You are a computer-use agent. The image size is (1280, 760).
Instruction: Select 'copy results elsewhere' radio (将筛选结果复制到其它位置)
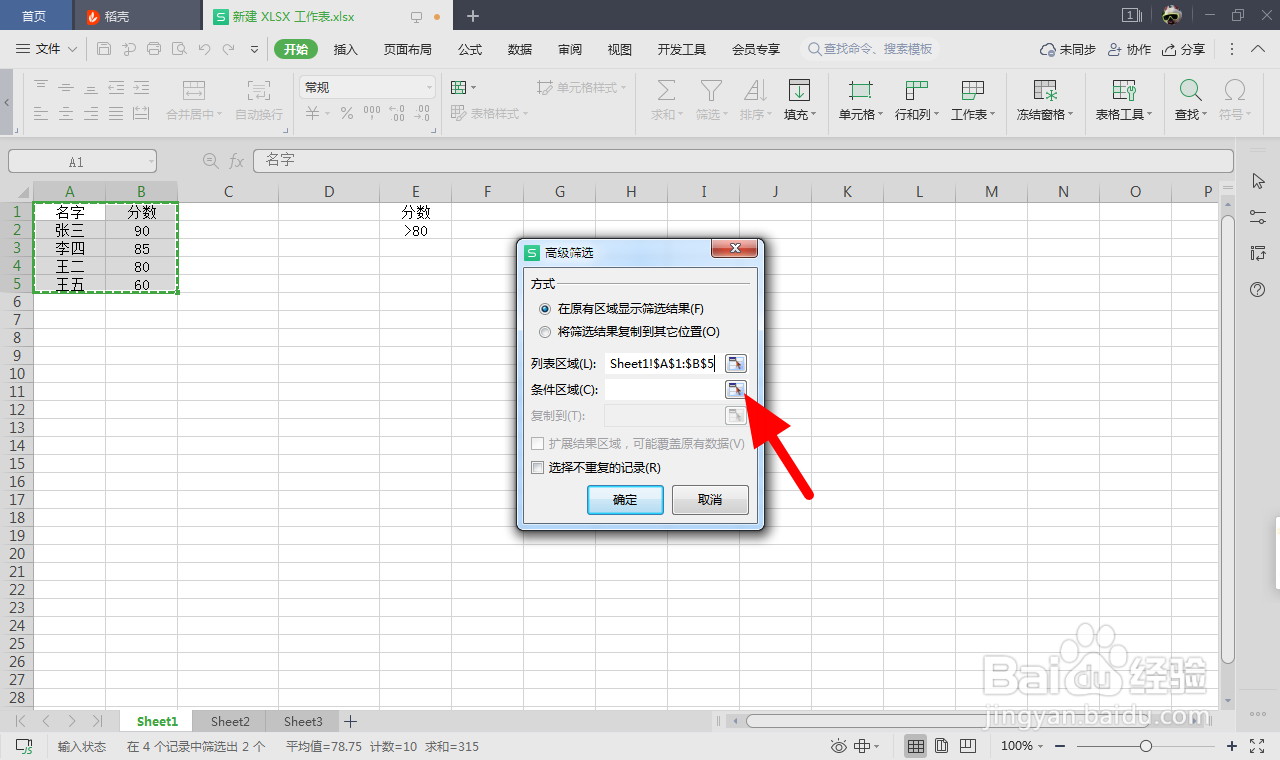544,332
